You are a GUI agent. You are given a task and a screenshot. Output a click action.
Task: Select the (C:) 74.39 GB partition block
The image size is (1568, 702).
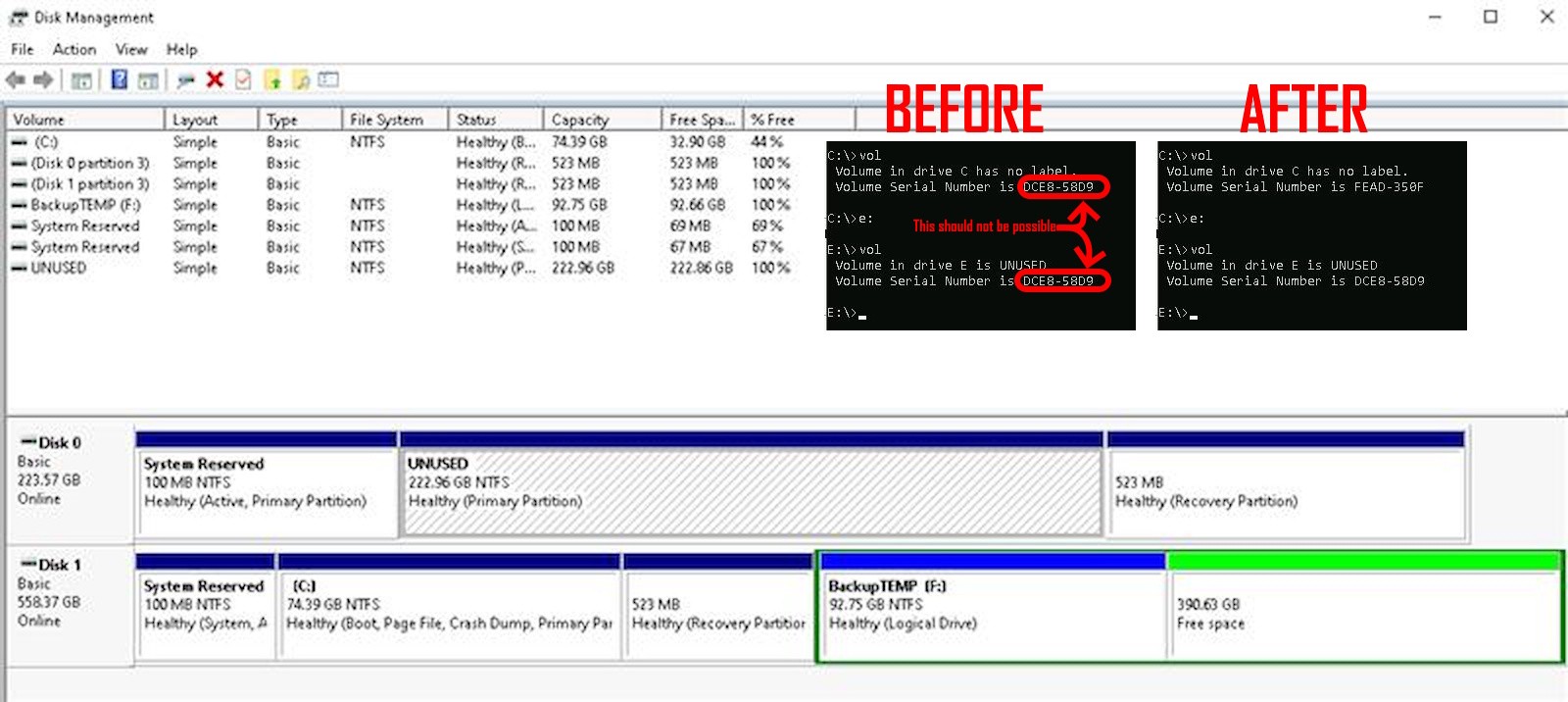[x=449, y=614]
